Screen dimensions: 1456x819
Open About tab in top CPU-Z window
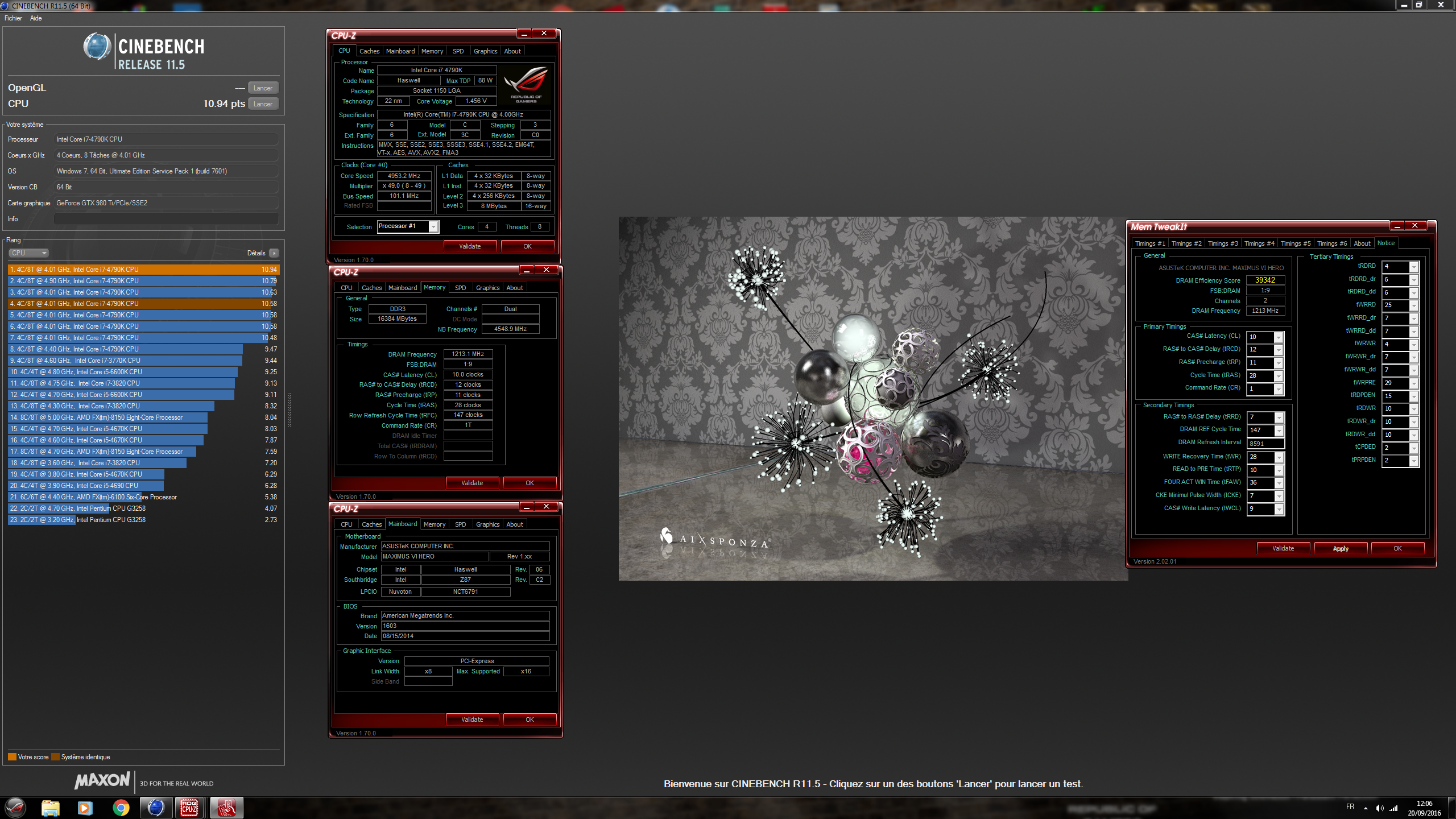coord(512,51)
